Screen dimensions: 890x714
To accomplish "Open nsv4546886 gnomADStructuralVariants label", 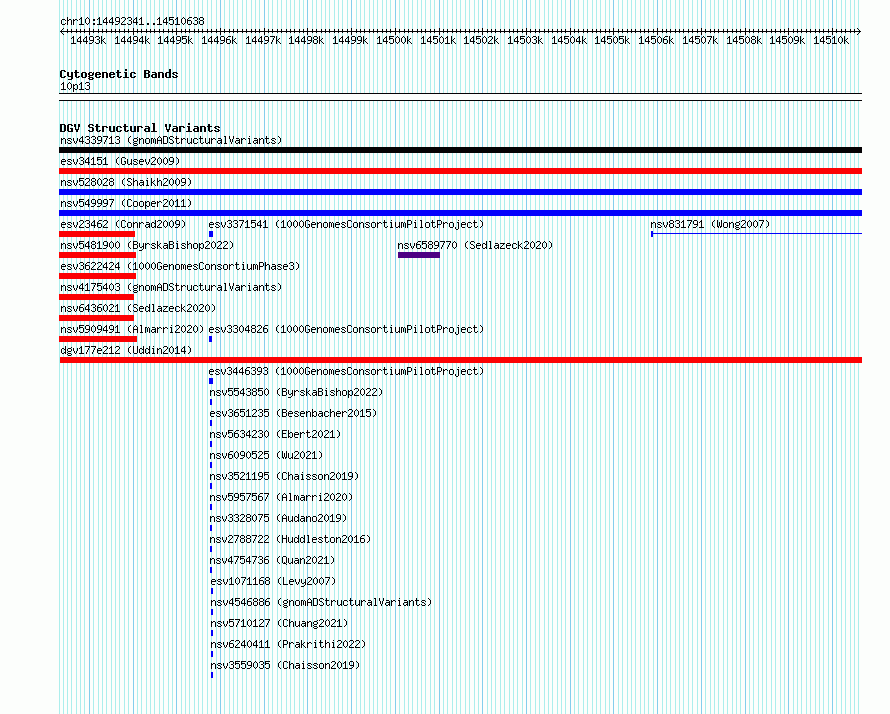I will (321, 602).
